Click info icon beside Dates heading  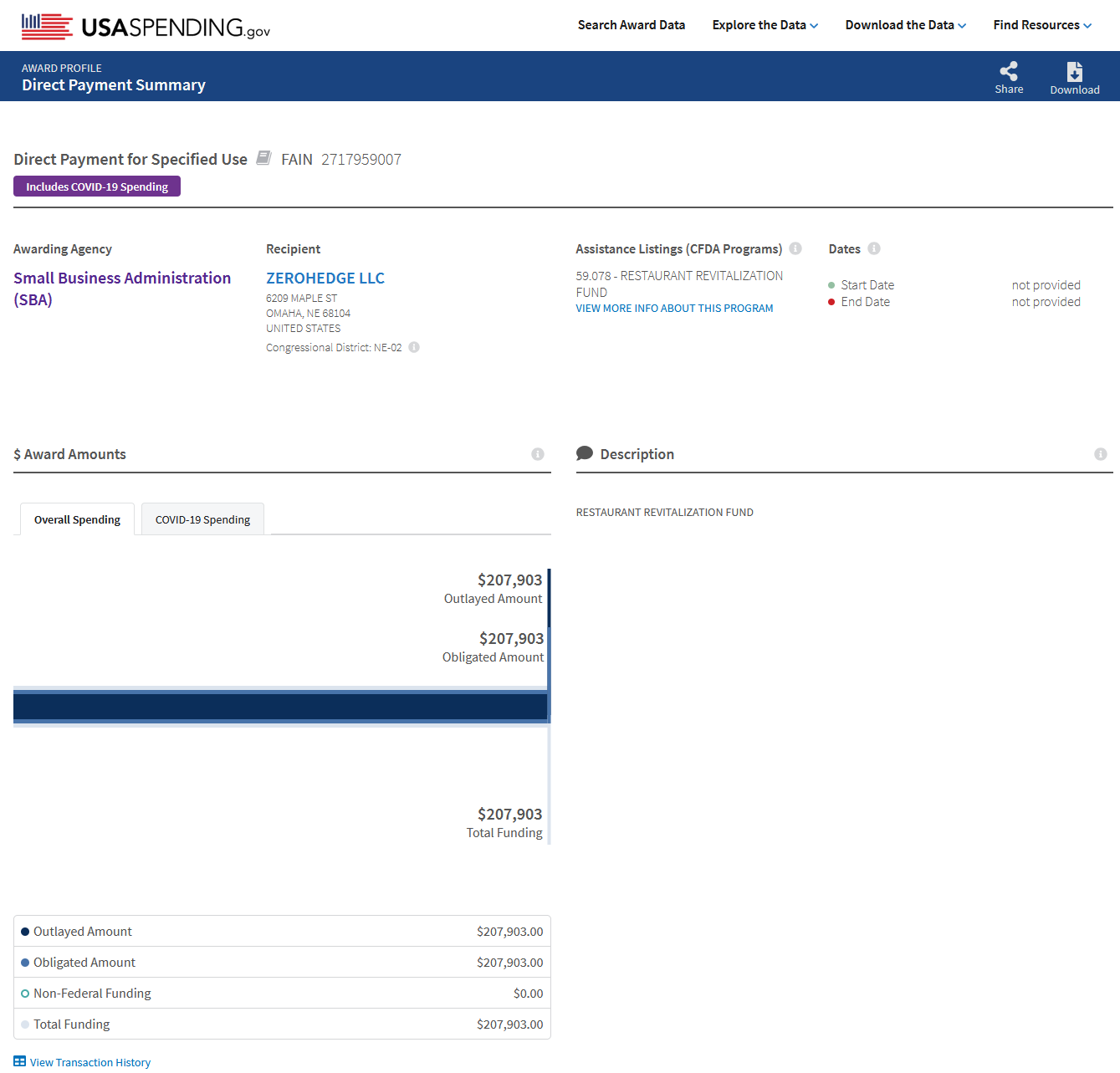pos(874,248)
